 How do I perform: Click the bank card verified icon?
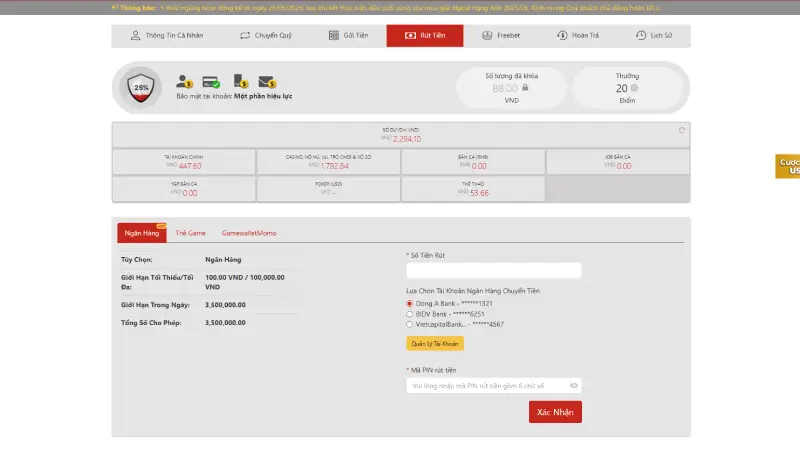(x=212, y=82)
